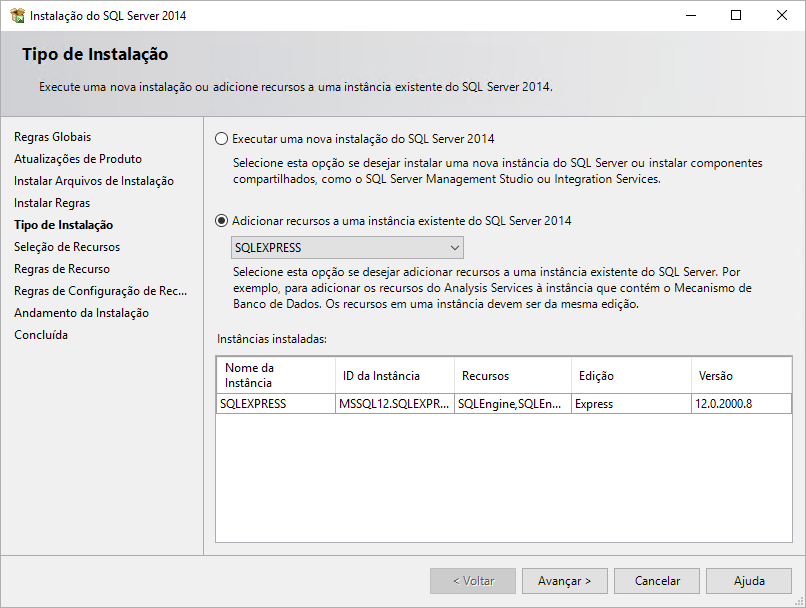Click the SQL Server installer title bar icon
The width and height of the screenshot is (806, 608).
click(x=16, y=16)
